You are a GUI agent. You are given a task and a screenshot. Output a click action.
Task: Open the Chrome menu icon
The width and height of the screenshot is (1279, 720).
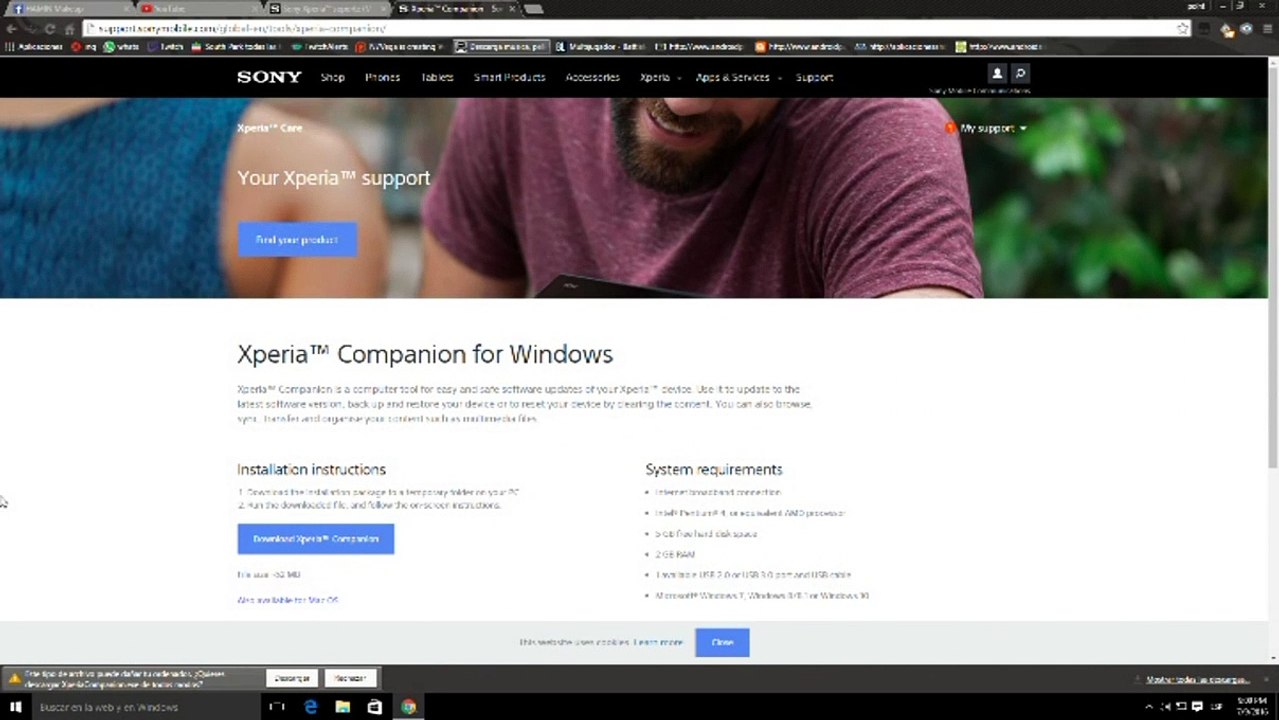click(1267, 29)
